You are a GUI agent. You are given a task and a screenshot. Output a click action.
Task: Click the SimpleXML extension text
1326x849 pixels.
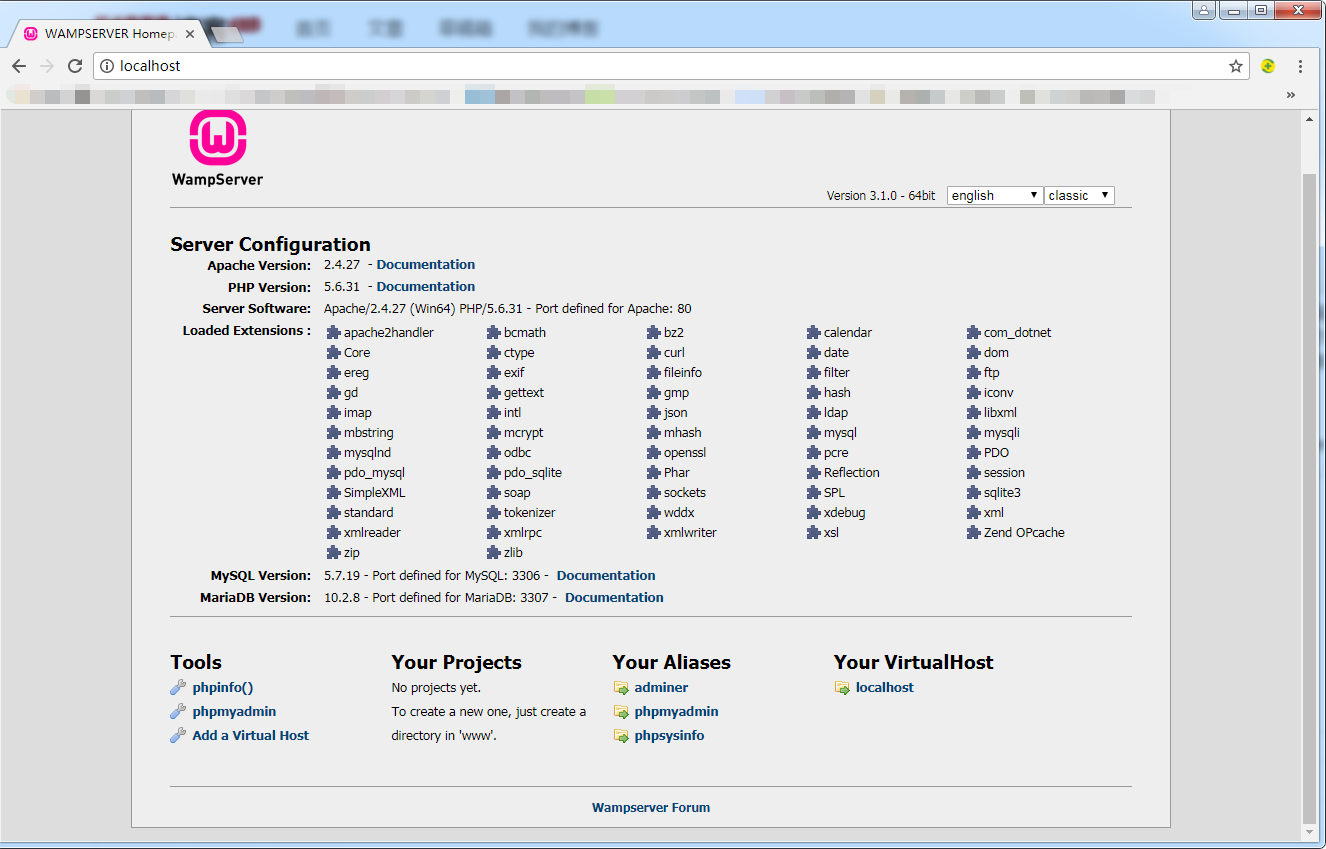pos(375,492)
